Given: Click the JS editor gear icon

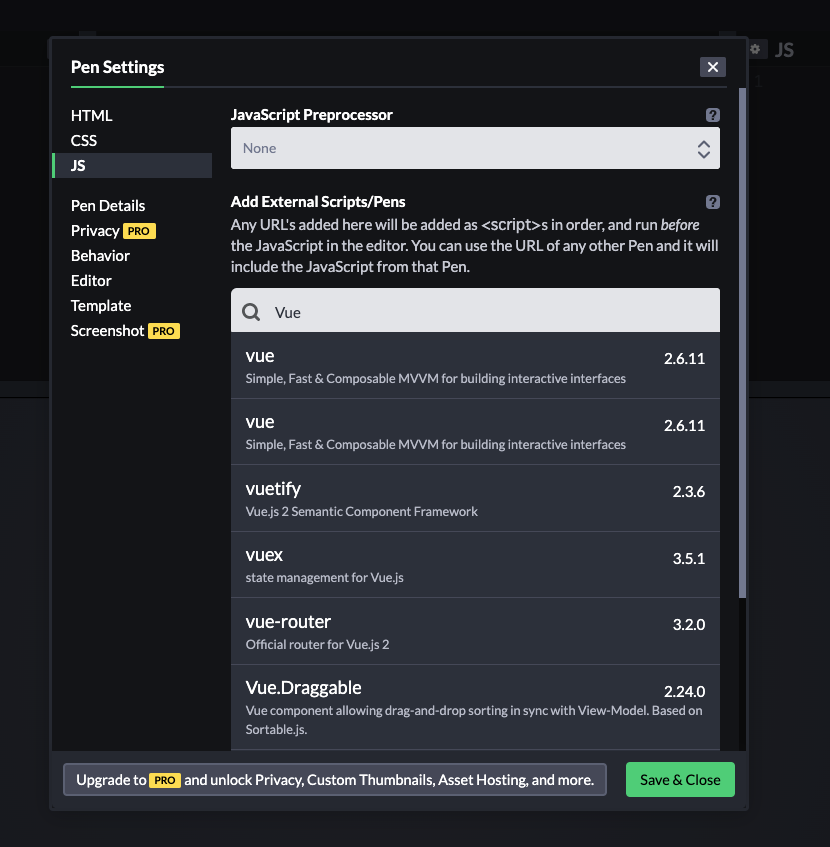Looking at the screenshot, I should (x=755, y=49).
